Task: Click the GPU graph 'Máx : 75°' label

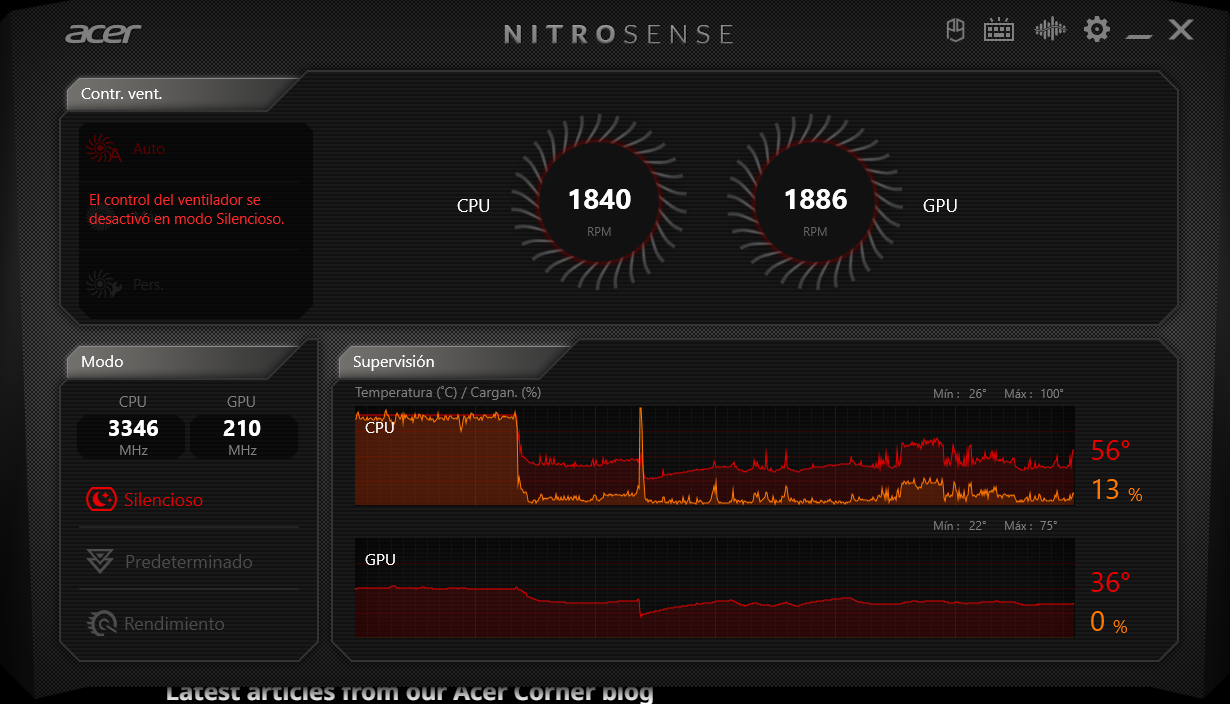Action: tap(1031, 526)
